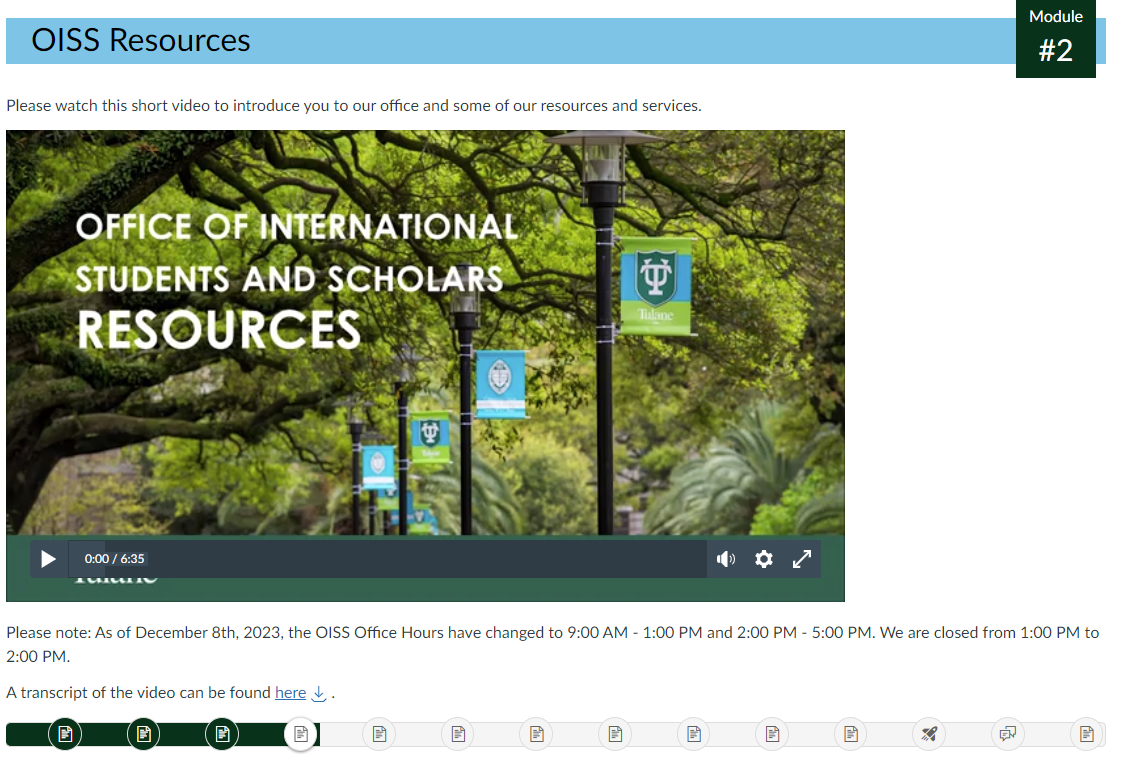The image size is (1133, 778).
Task: Click the rocket icon in the progress bar
Action: click(x=929, y=733)
